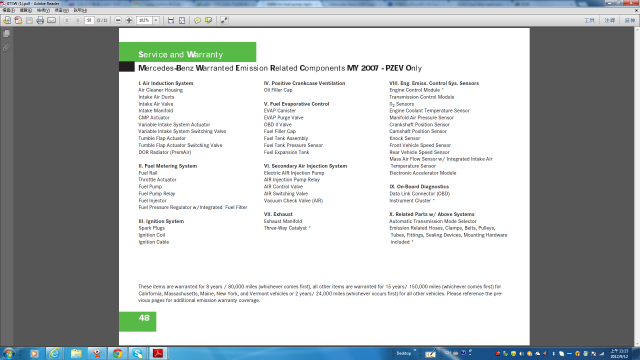The image size is (640, 360).
Task: Open the Windows Start menu
Action: pyautogui.click(x=9, y=353)
